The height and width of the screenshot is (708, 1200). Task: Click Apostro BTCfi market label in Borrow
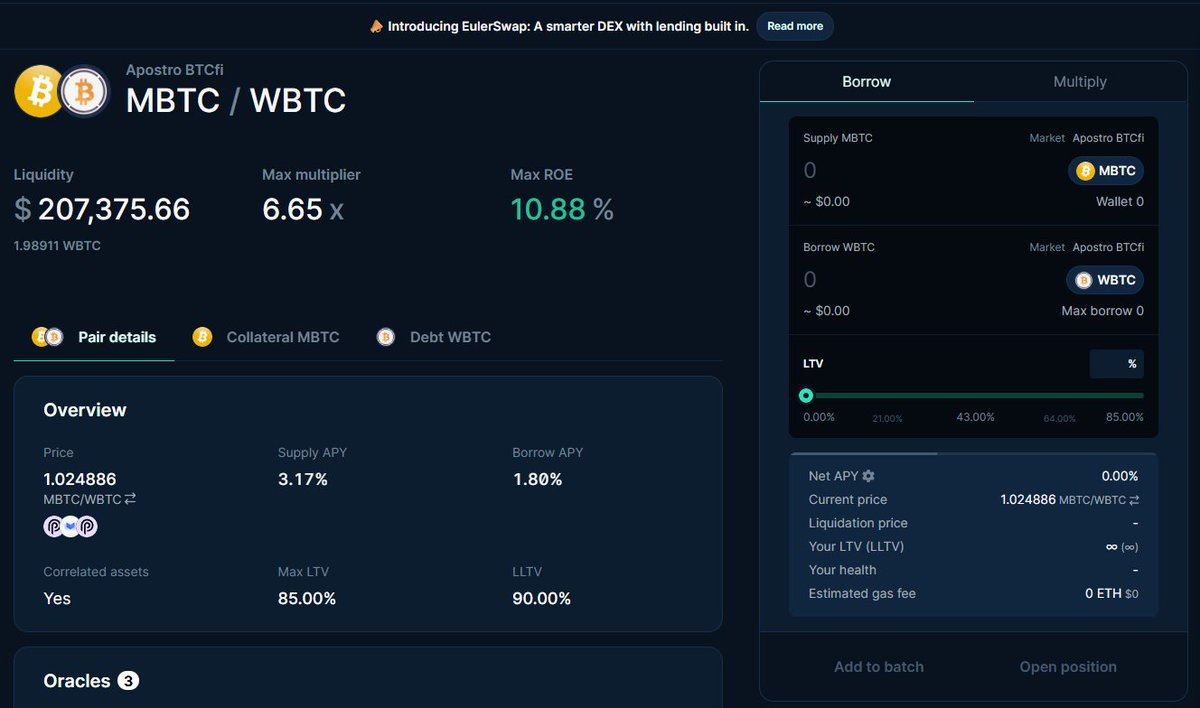1108,247
